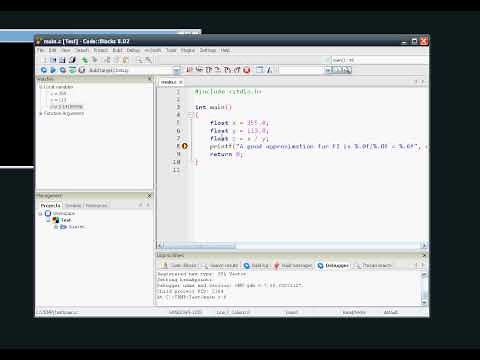This screenshot has height=360, width=480.
Task: Open the Help menu
Action: click(226, 50)
